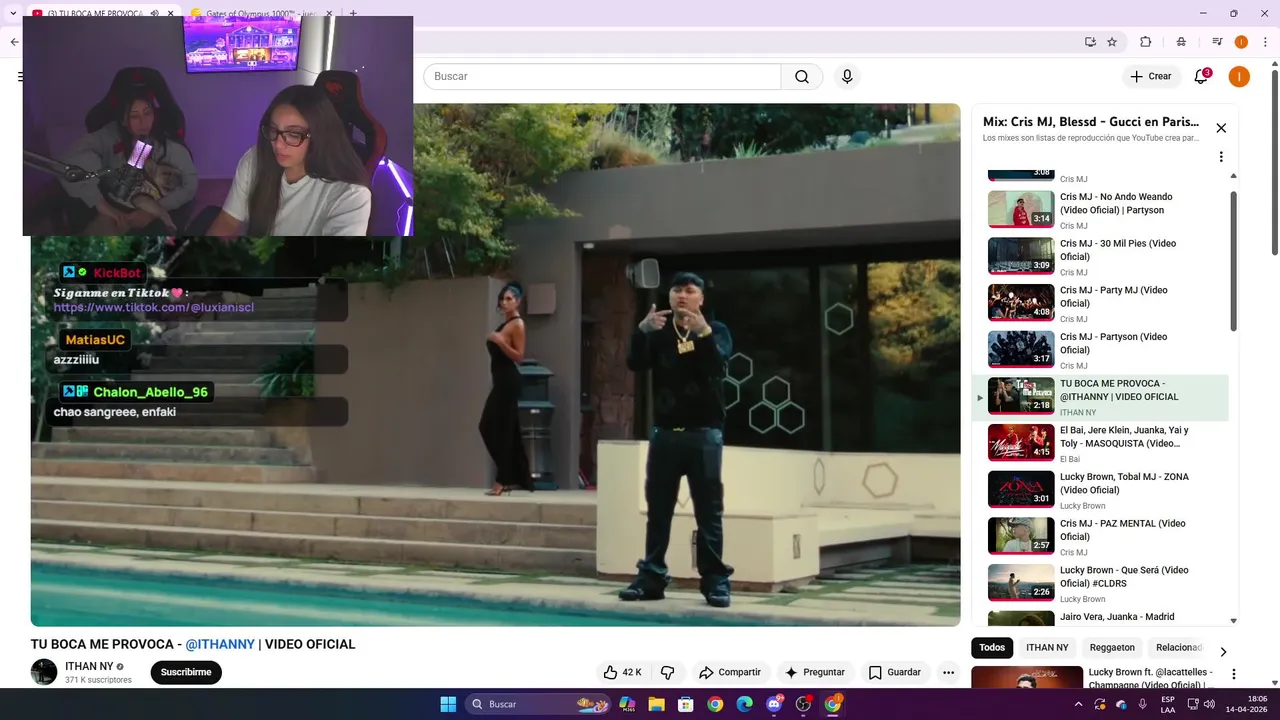Screen dimensions: 1280x720
Task: Click the playlist scrollbar thumb
Action: pos(1233,262)
